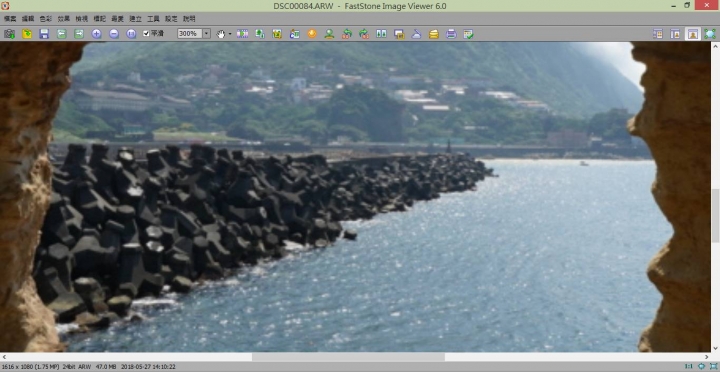The image size is (720, 372).
Task: Click the green person portrait icon
Action: [329, 34]
